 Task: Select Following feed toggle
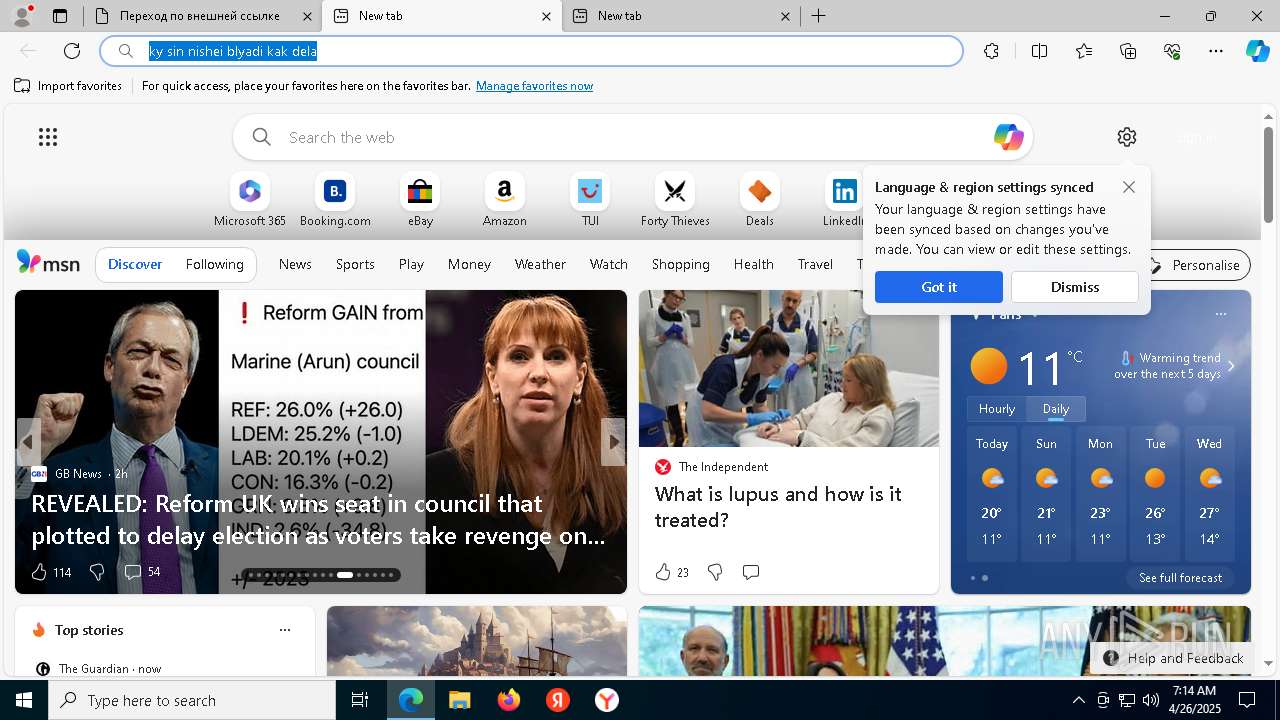pos(214,264)
